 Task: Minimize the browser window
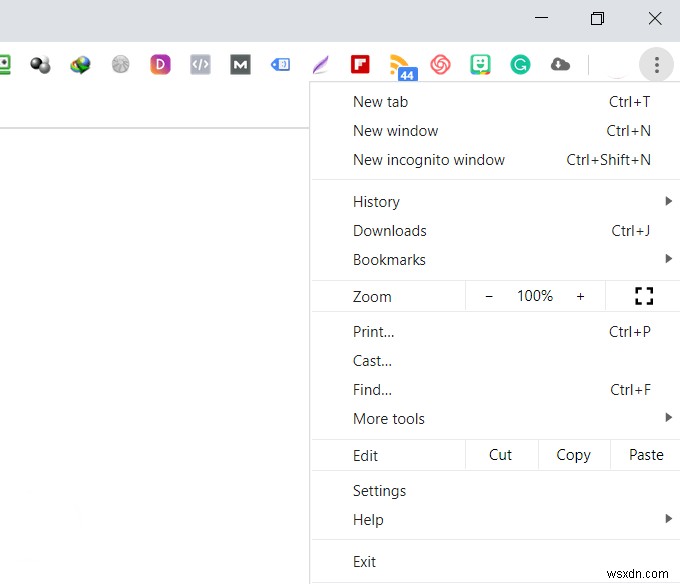click(541, 18)
